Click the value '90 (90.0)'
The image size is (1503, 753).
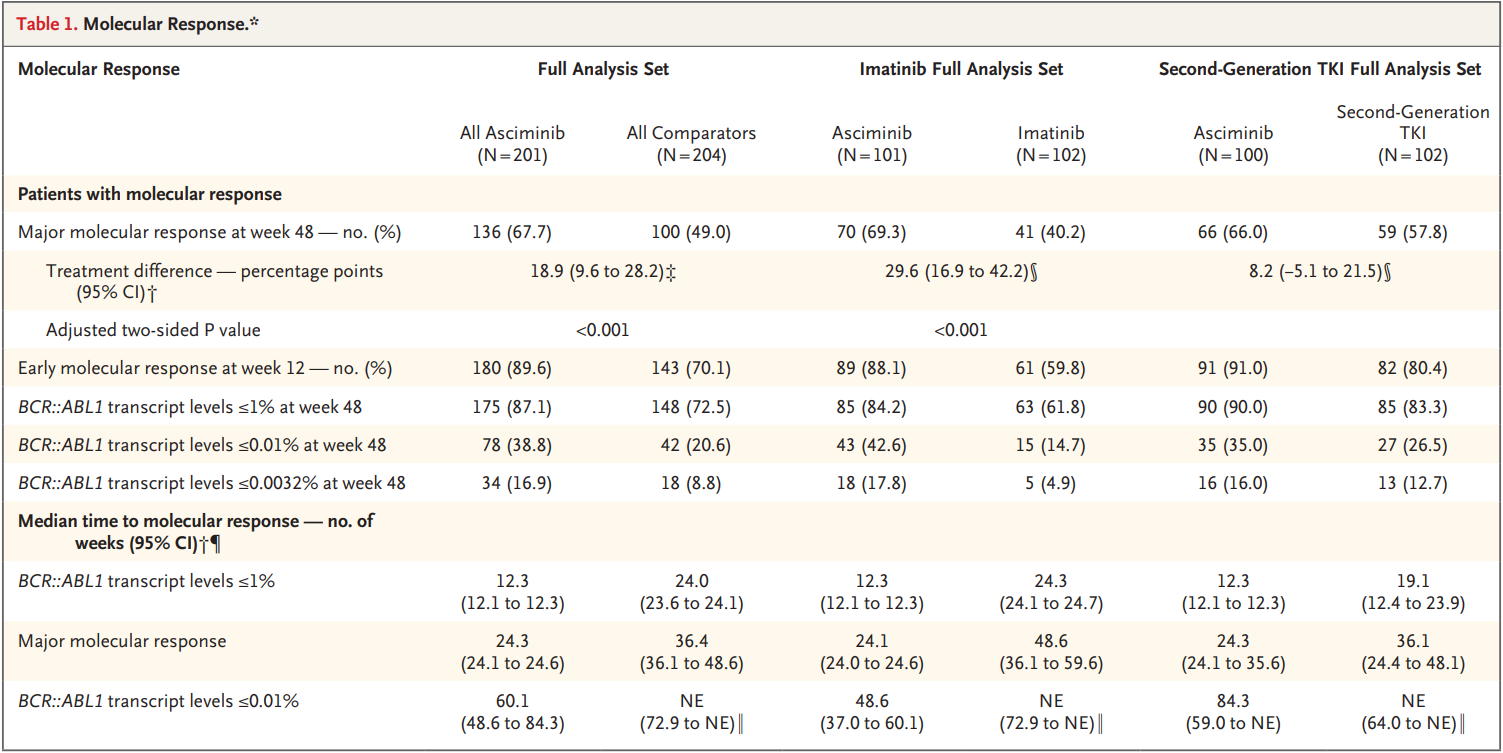(x=1233, y=407)
